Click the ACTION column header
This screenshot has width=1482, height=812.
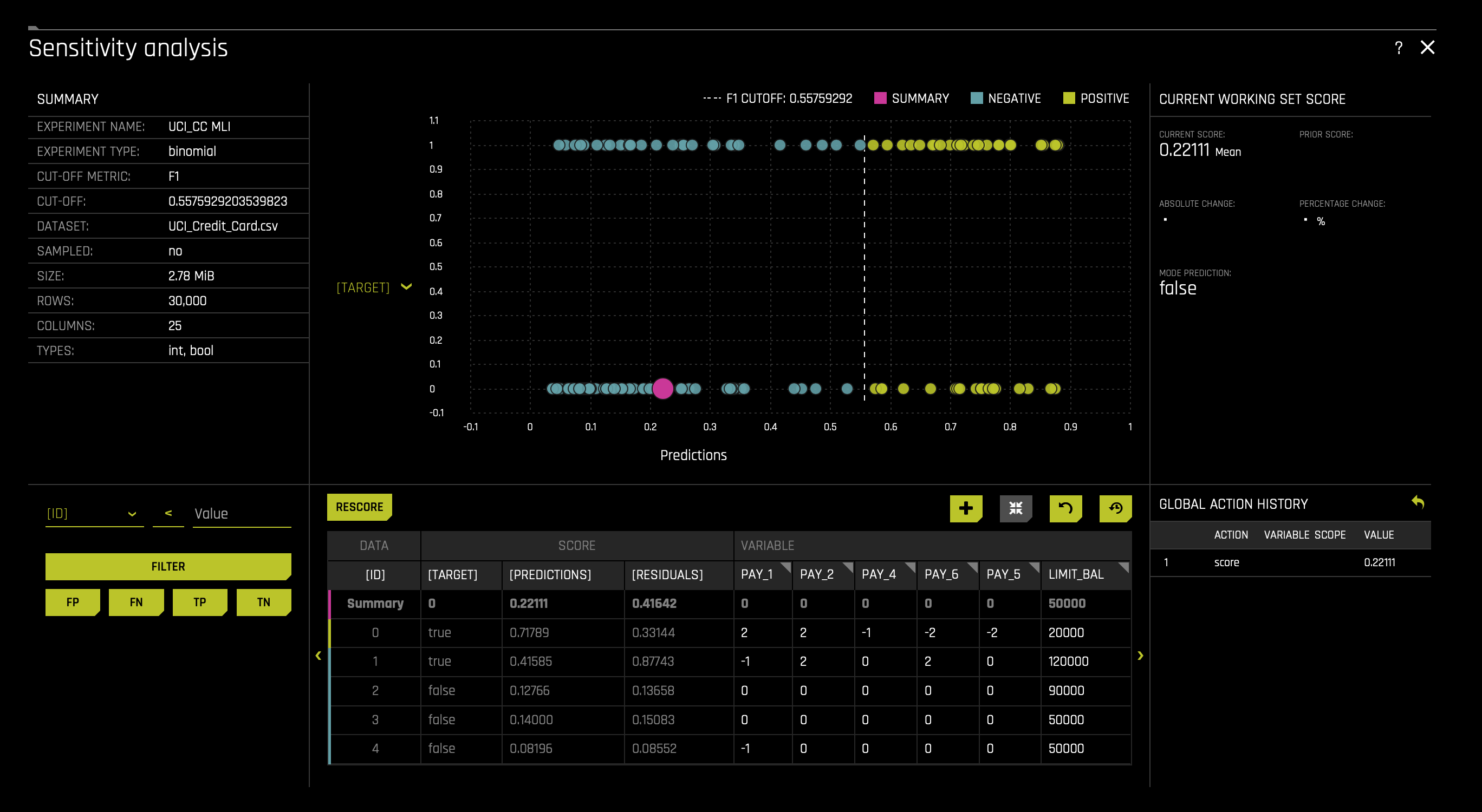click(1231, 535)
